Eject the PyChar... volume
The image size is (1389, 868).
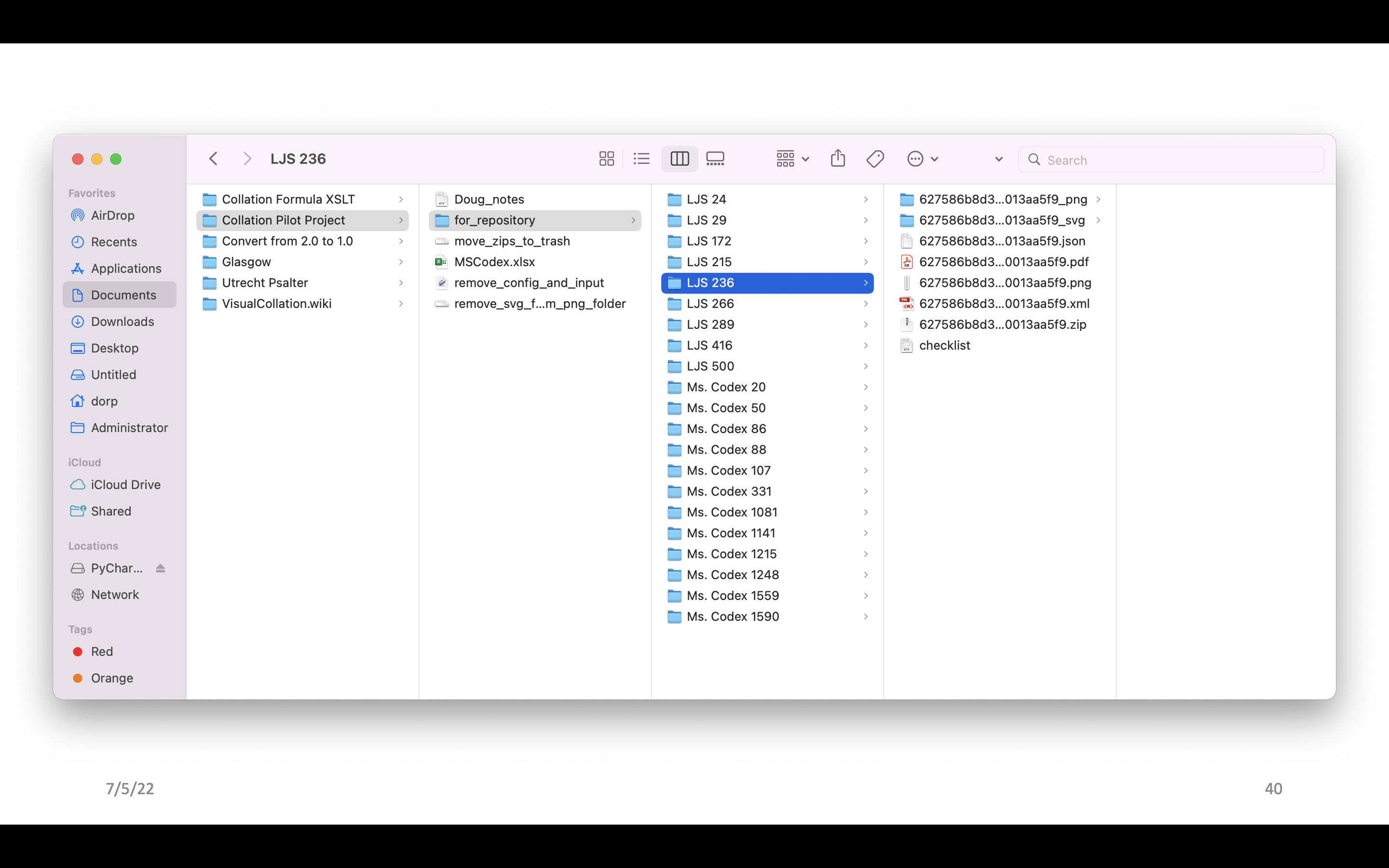[161, 569]
